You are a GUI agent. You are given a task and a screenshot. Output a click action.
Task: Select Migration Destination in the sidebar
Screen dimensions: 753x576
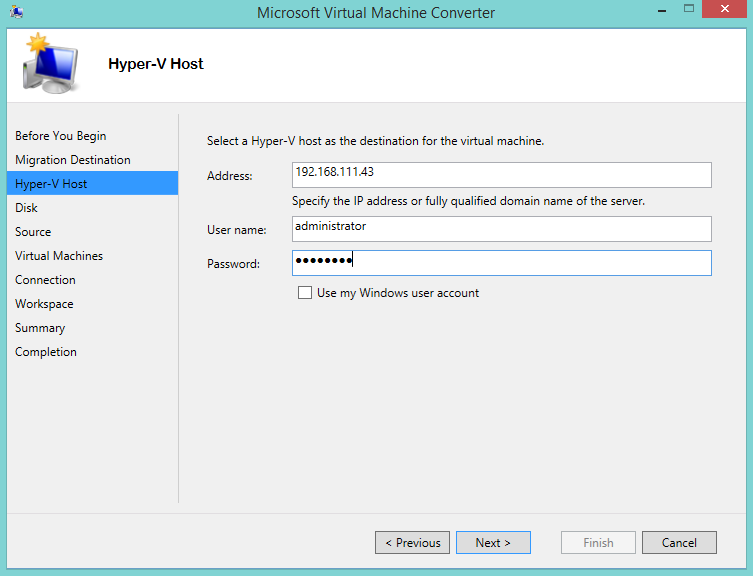[x=73, y=159]
